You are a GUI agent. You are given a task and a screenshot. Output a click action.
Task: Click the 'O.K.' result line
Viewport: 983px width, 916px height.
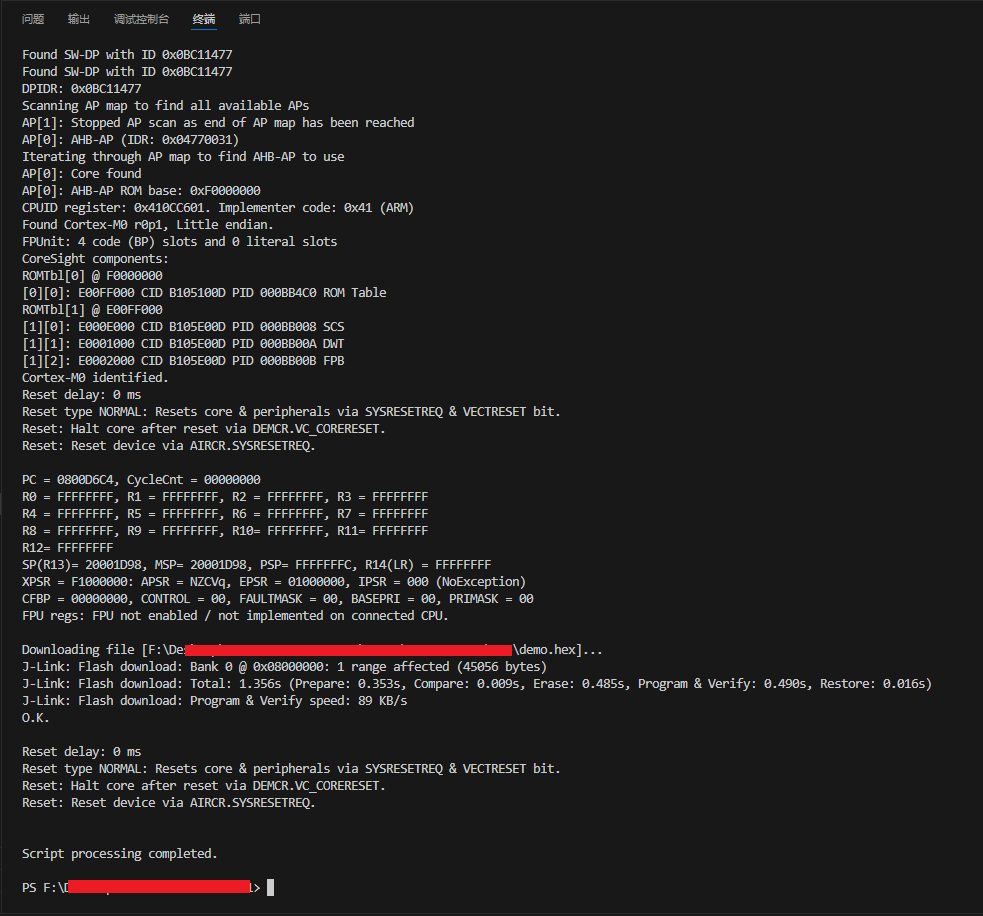[36, 717]
